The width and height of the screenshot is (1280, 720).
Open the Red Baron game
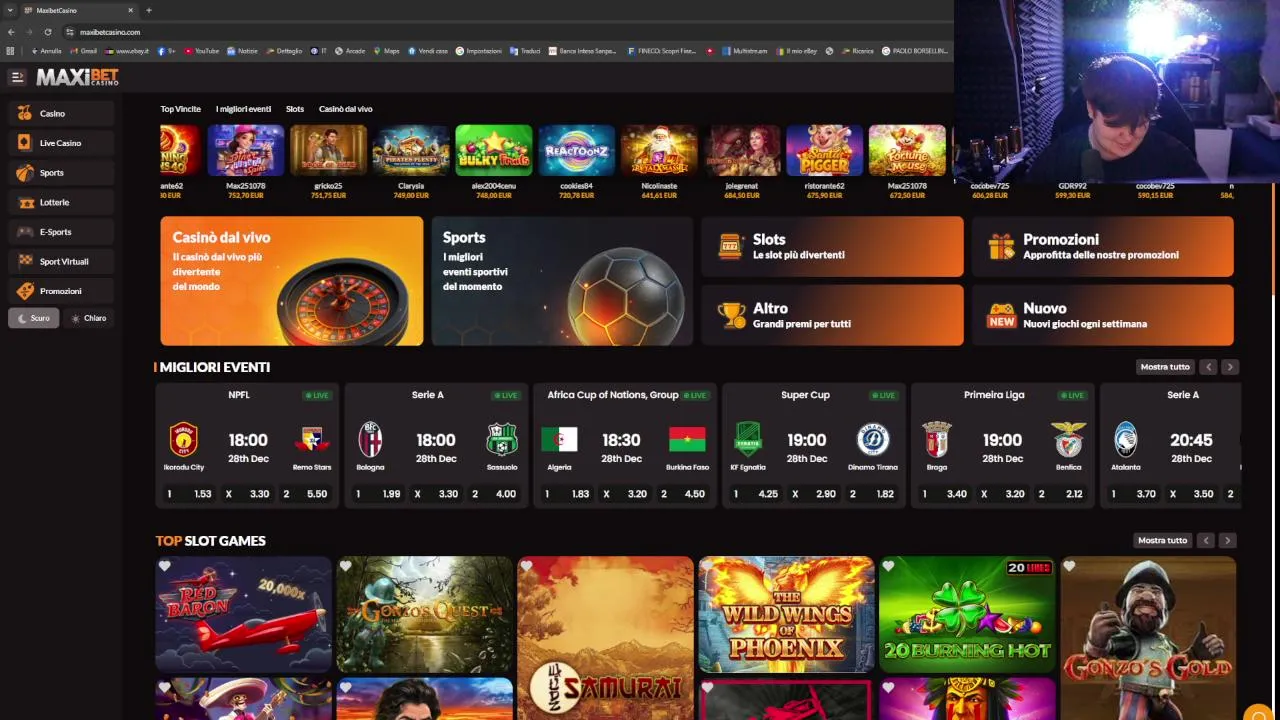coord(243,614)
